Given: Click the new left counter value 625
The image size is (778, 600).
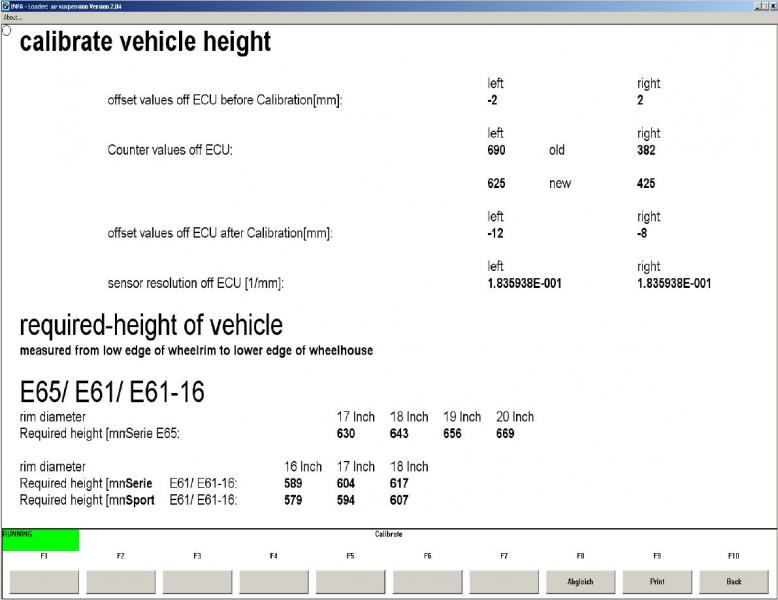Looking at the screenshot, I should point(496,184).
